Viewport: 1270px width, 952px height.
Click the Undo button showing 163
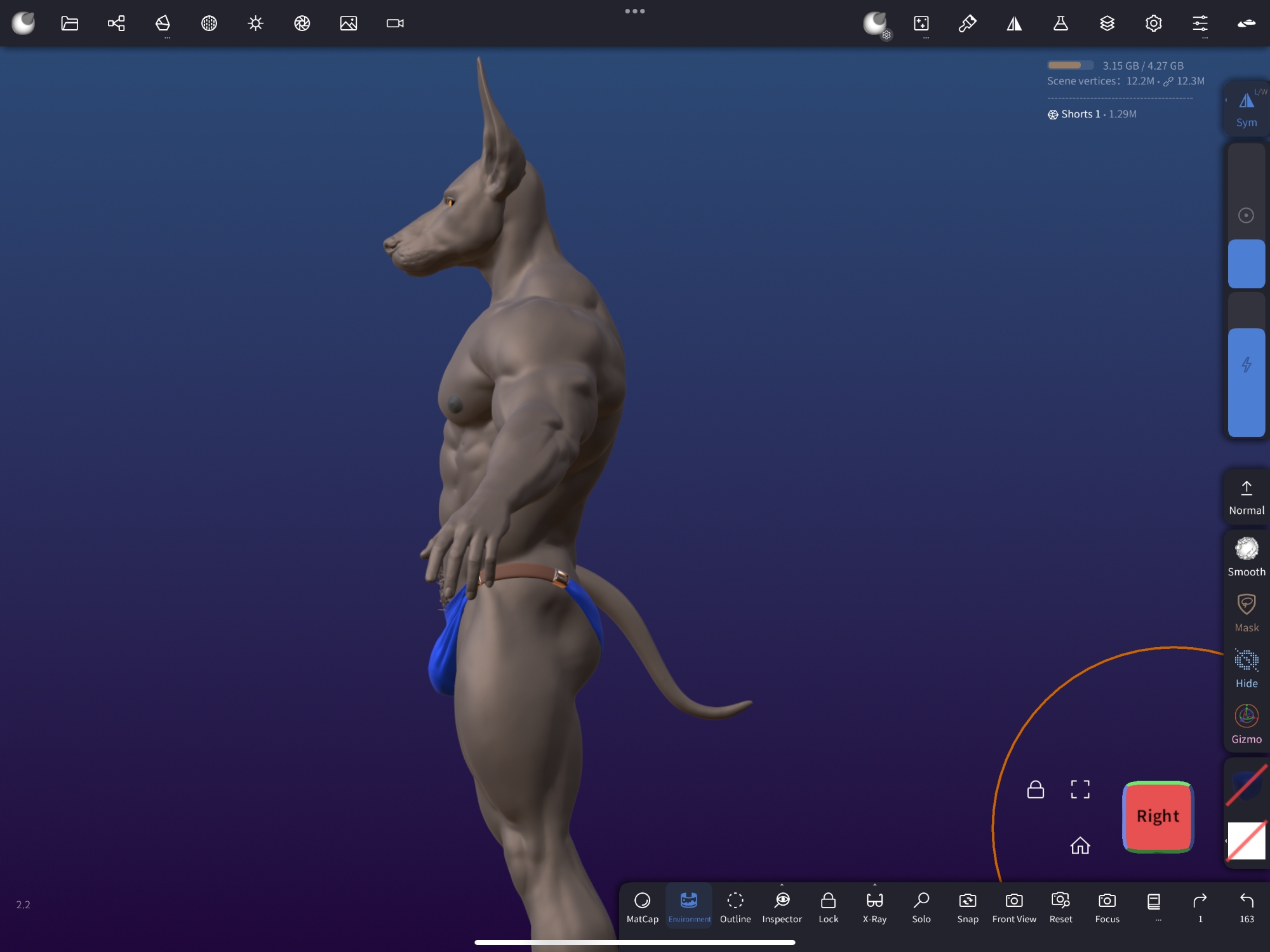1246,906
